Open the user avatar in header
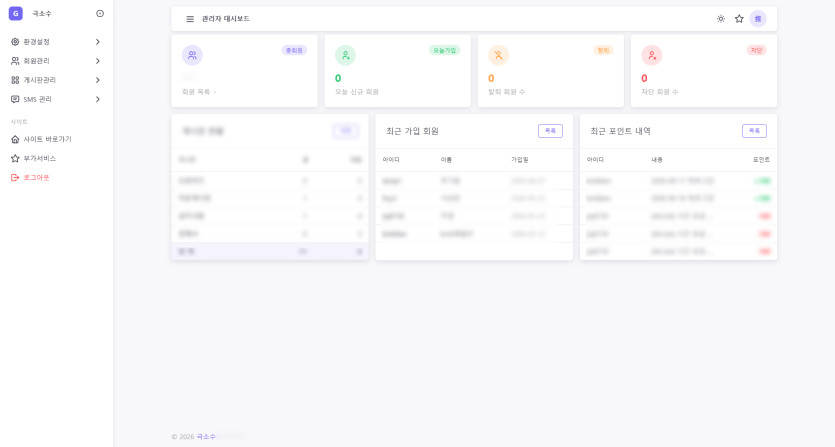 (x=758, y=19)
